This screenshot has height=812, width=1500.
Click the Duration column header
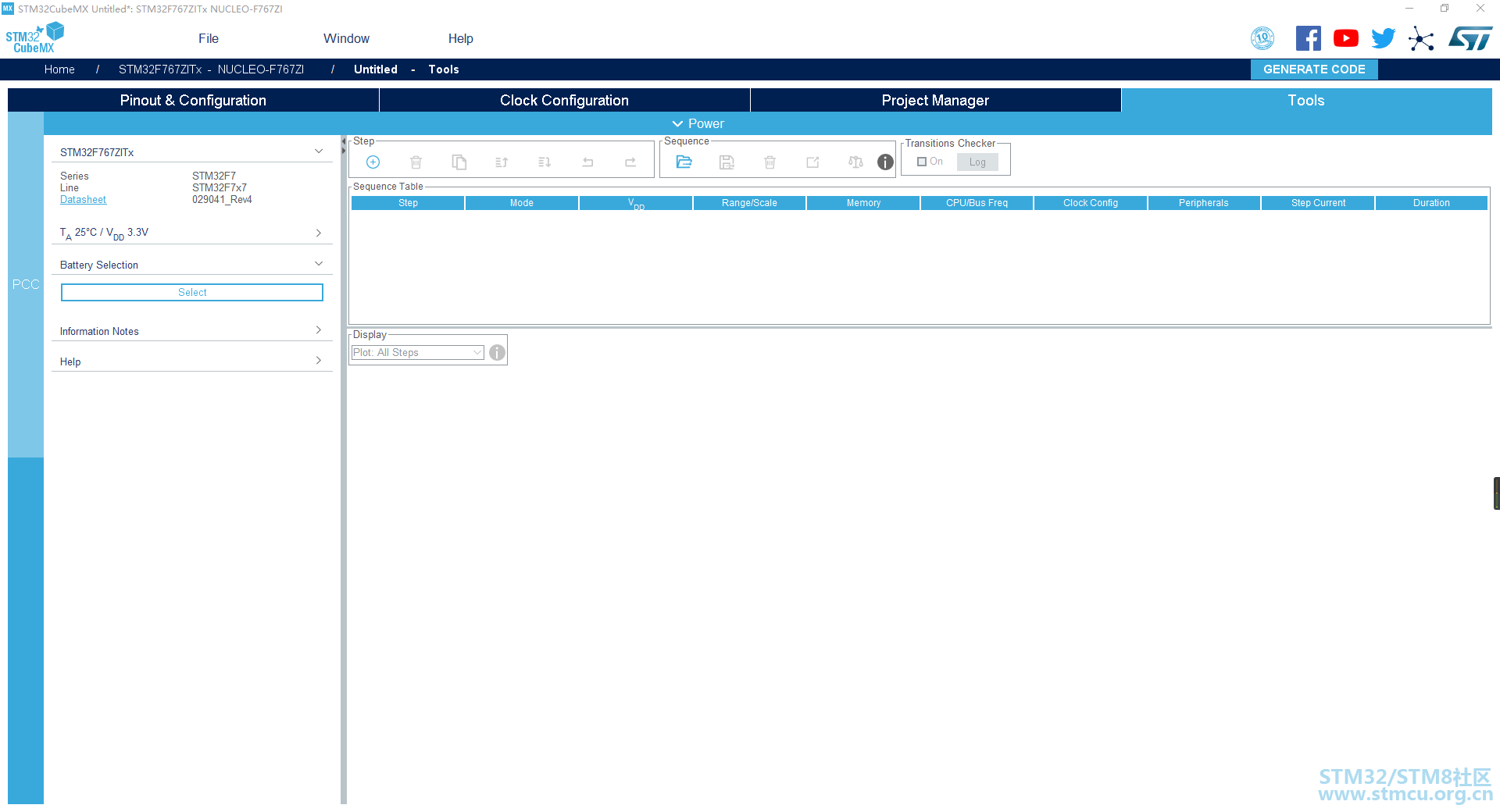coord(1431,203)
